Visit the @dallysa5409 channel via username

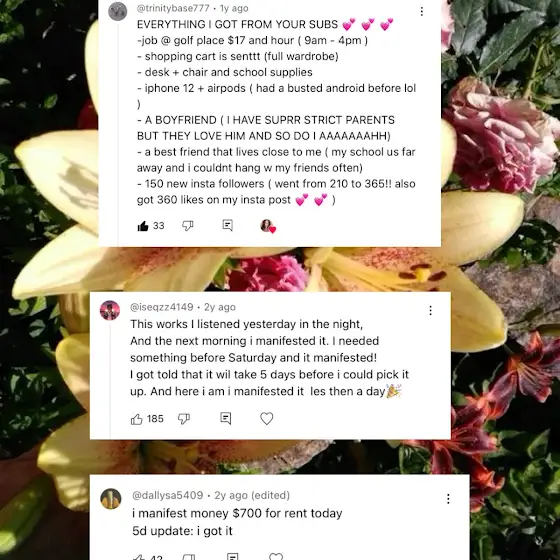[x=168, y=495]
